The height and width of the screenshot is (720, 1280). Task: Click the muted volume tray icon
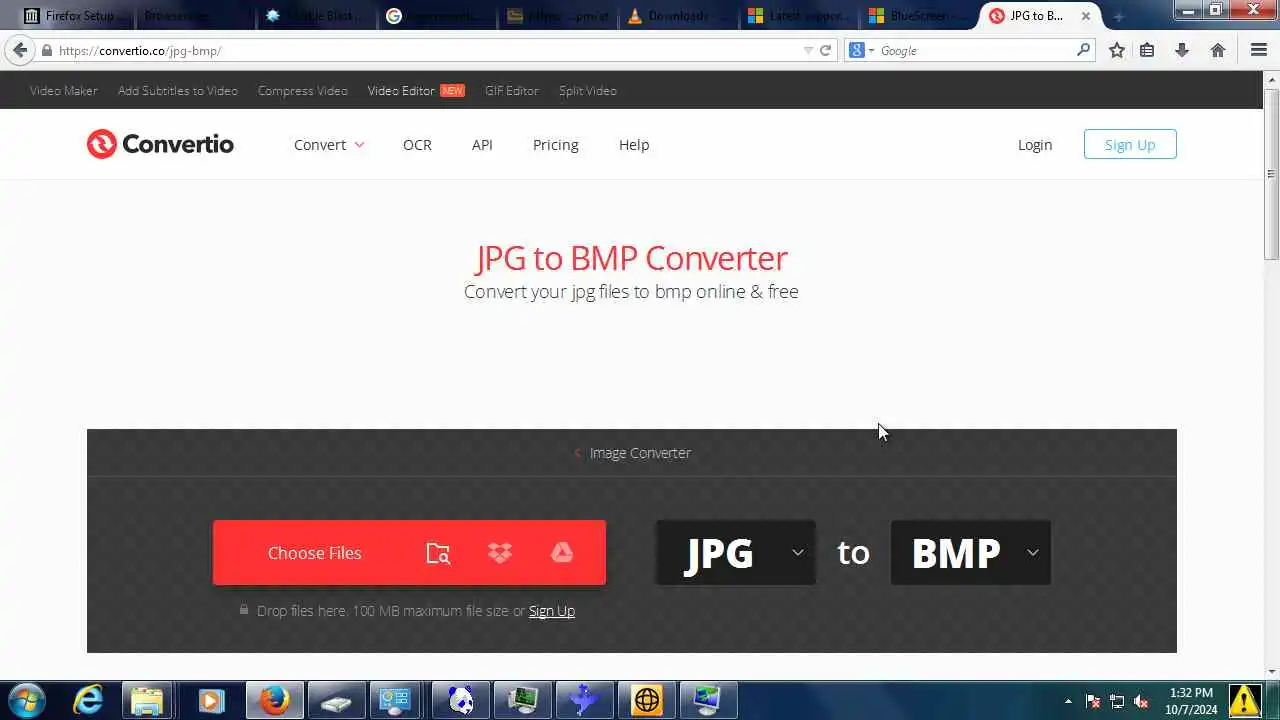[1142, 701]
